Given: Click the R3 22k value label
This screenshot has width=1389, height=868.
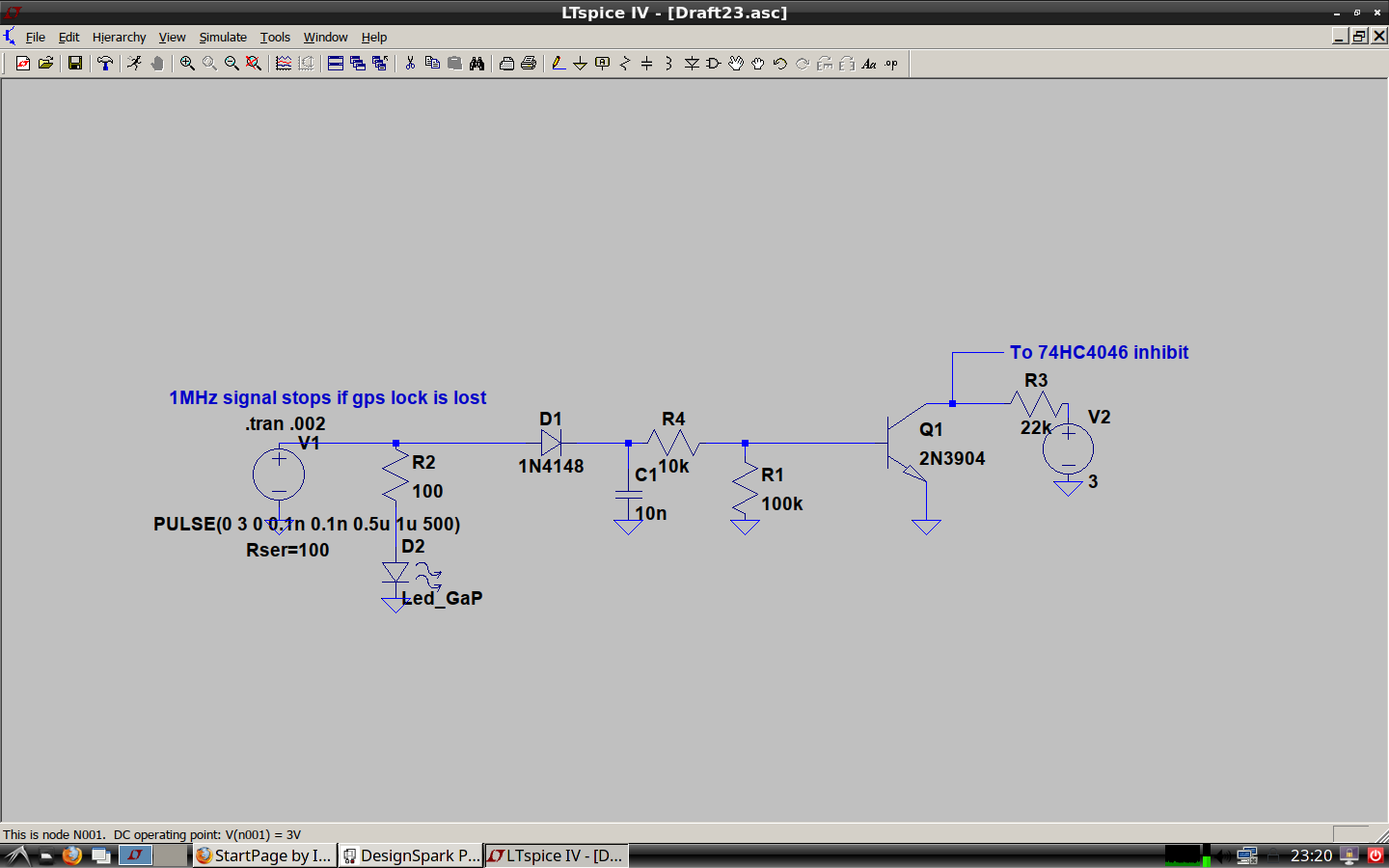Looking at the screenshot, I should pyautogui.click(x=1036, y=427).
